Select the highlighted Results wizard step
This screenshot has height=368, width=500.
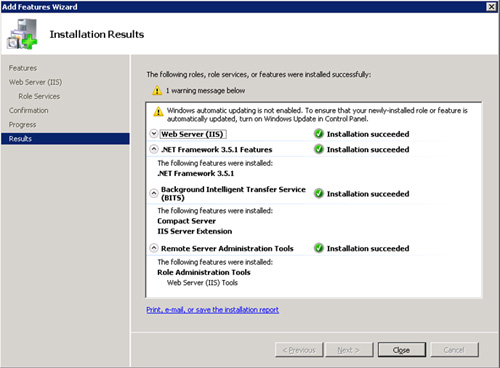[65, 139]
